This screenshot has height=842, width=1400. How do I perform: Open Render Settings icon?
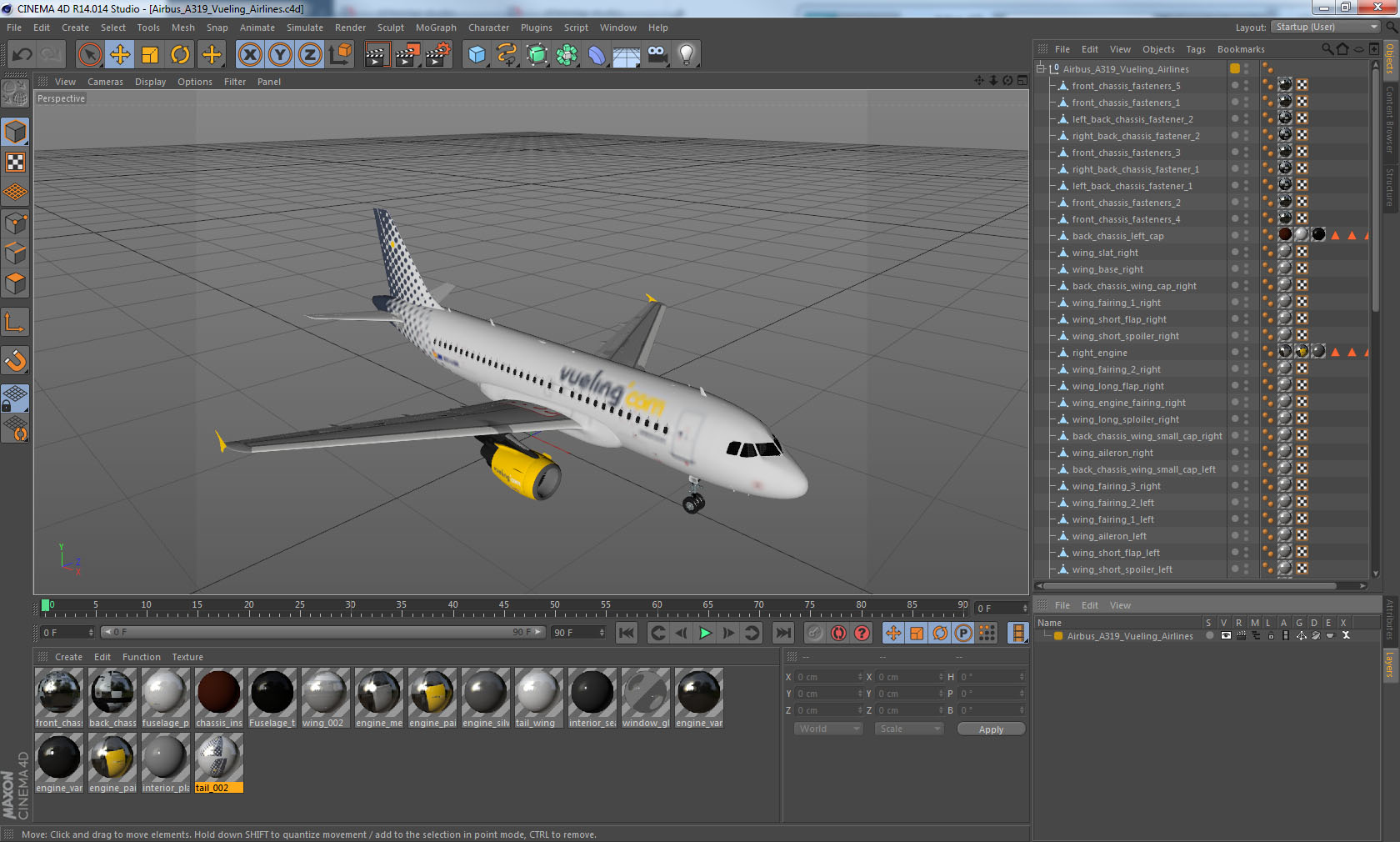pos(437,55)
